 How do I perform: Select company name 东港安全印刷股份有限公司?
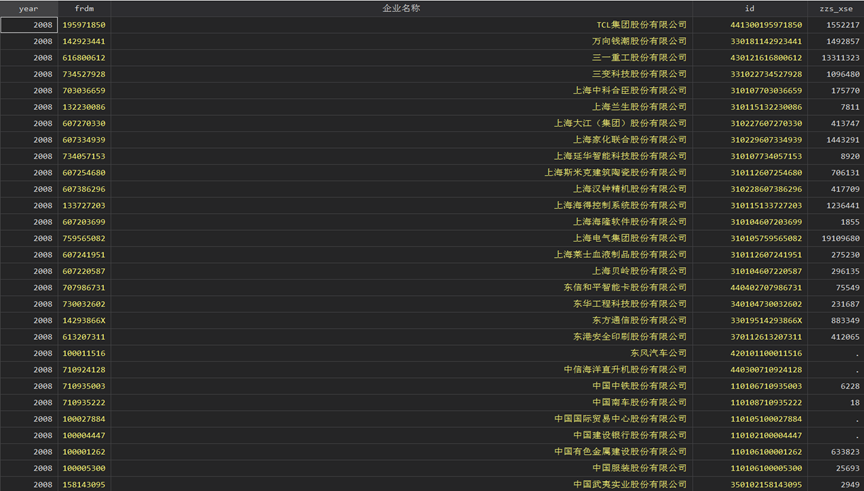pyautogui.click(x=630, y=337)
